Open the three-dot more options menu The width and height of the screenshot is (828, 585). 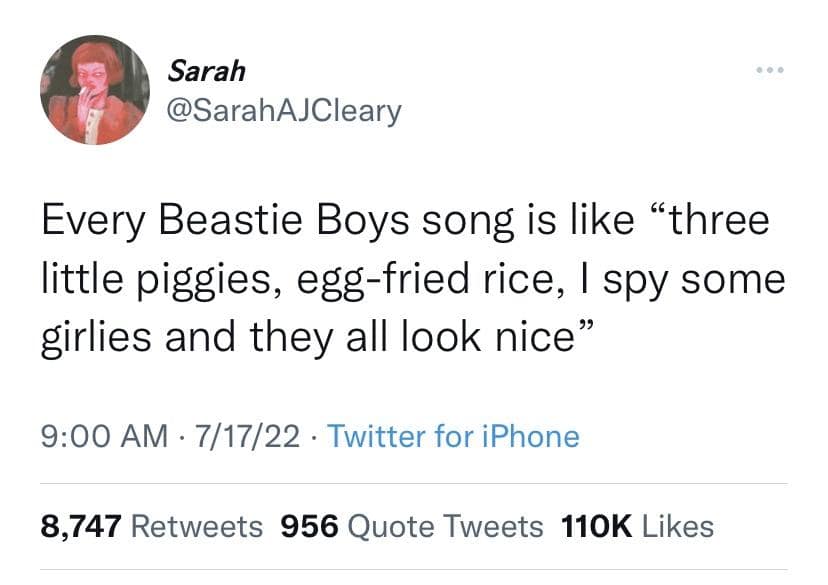772,71
